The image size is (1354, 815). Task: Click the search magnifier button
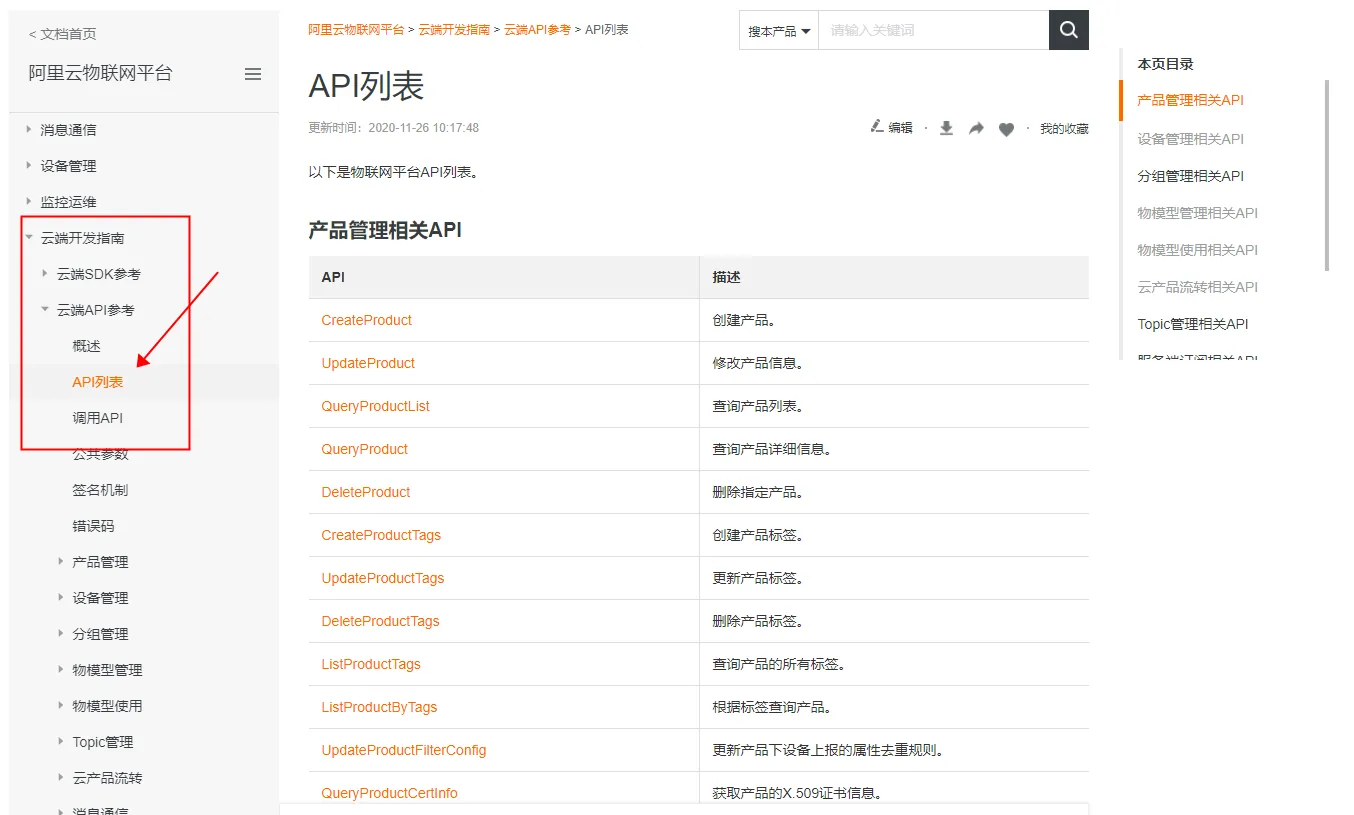1068,30
